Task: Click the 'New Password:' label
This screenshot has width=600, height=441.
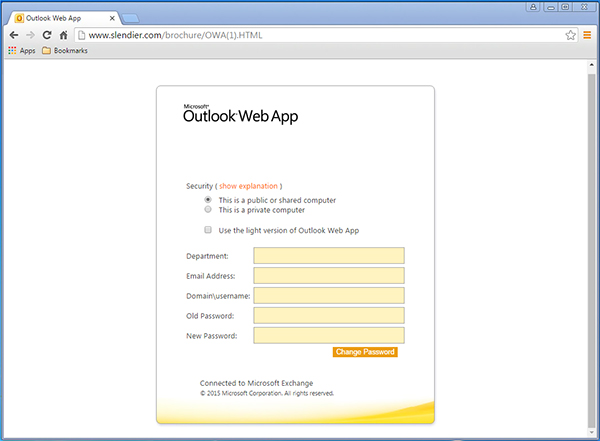Action: [212, 336]
